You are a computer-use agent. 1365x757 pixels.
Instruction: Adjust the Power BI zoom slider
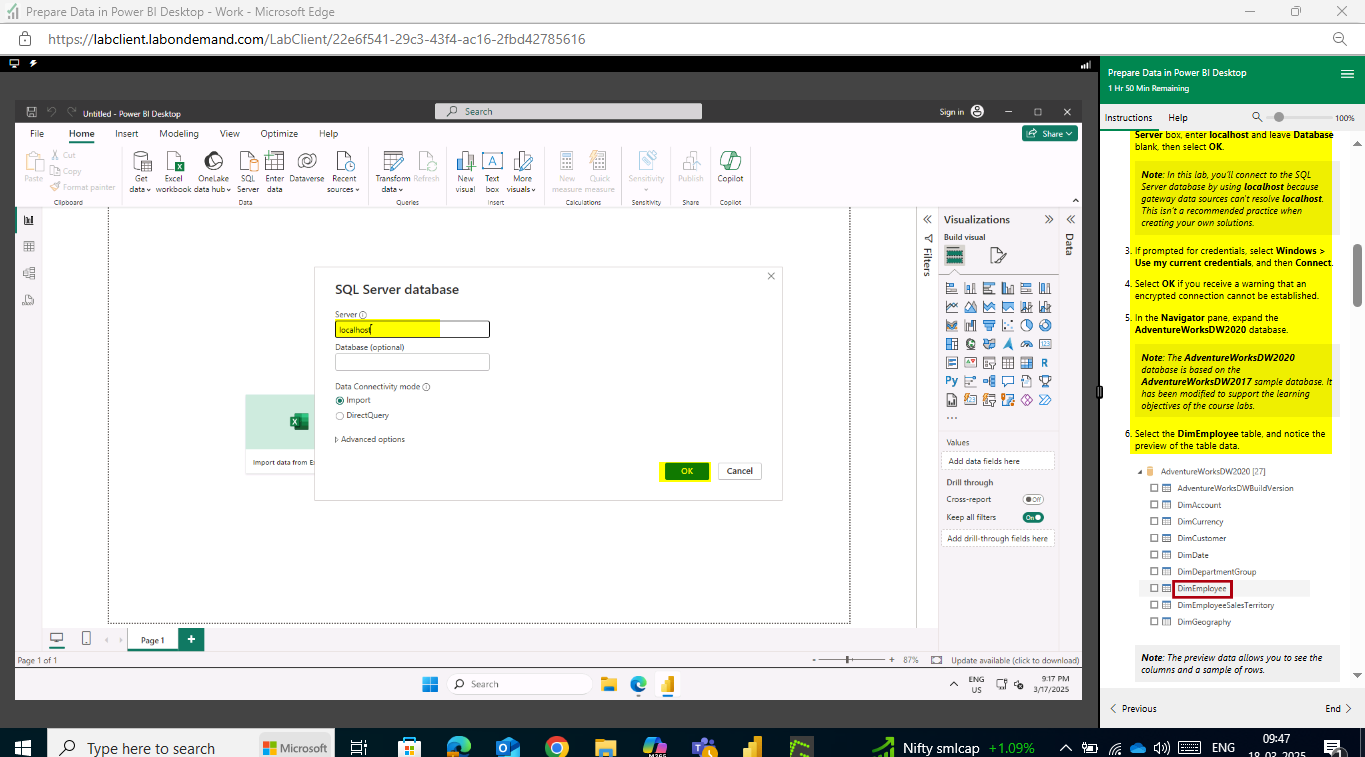click(849, 660)
